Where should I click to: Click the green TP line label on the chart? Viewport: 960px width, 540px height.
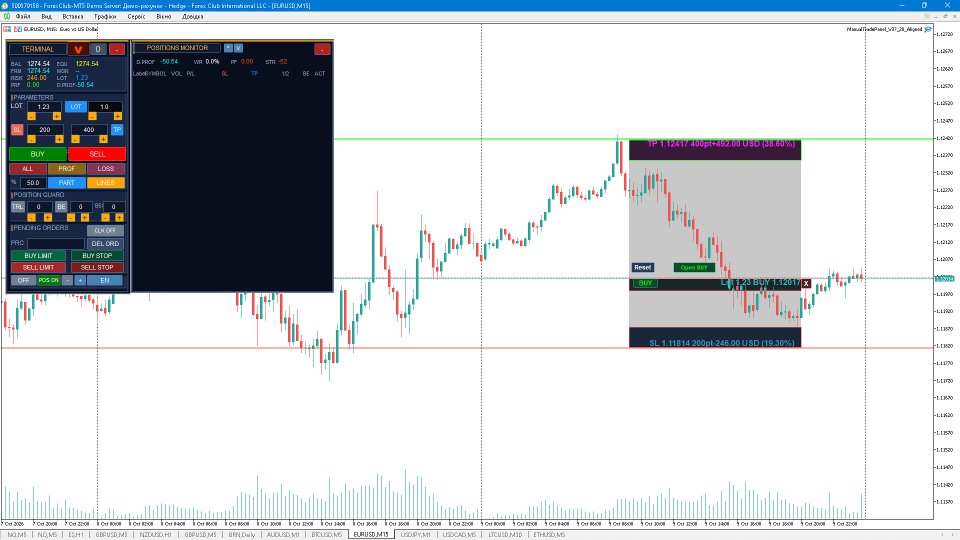721,144
